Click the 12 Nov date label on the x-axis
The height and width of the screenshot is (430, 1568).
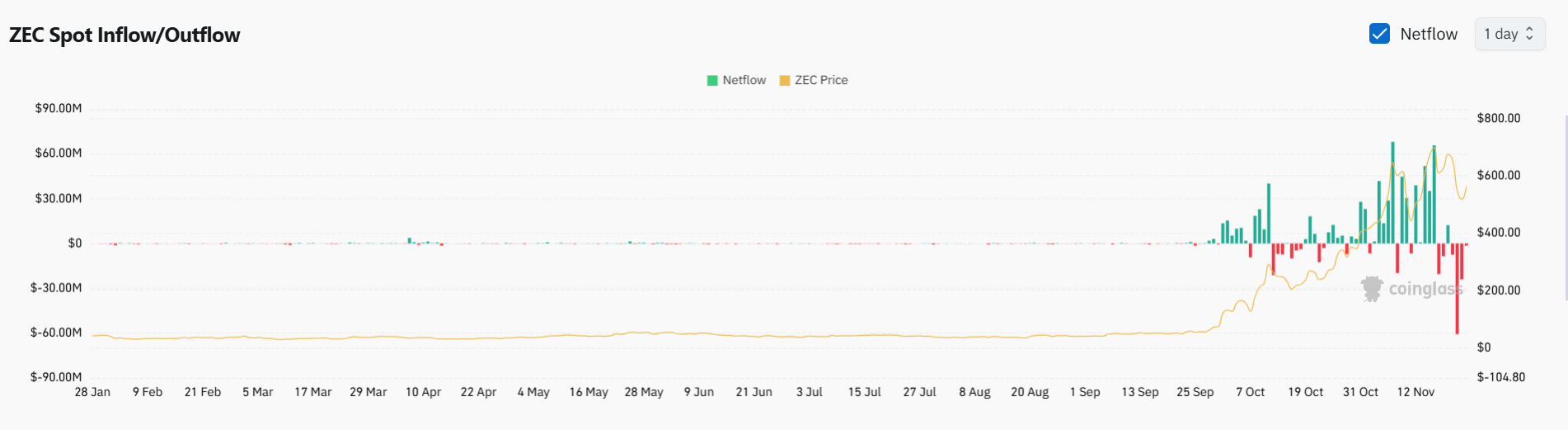point(1415,392)
